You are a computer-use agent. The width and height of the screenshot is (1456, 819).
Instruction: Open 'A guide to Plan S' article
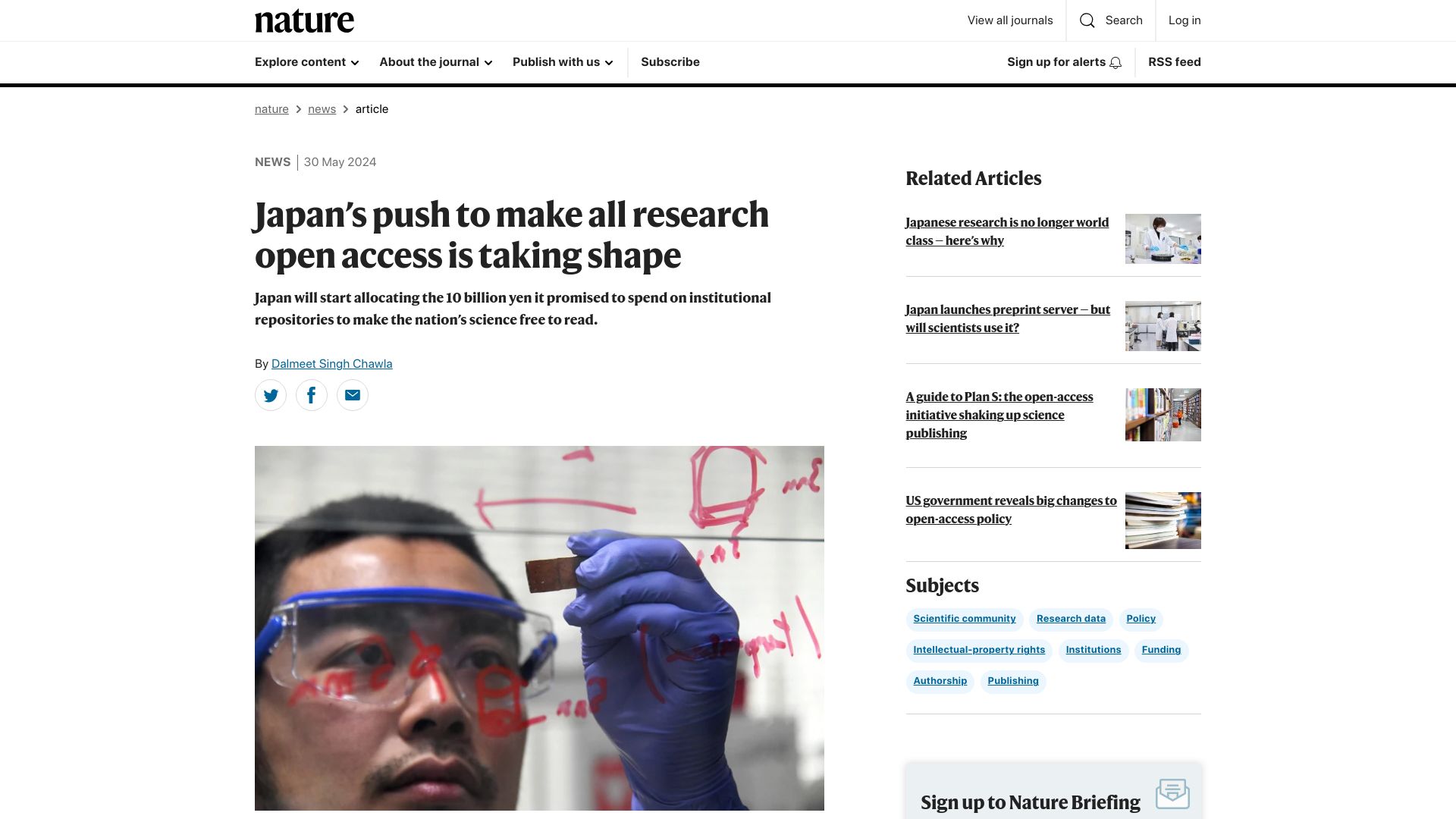999,415
